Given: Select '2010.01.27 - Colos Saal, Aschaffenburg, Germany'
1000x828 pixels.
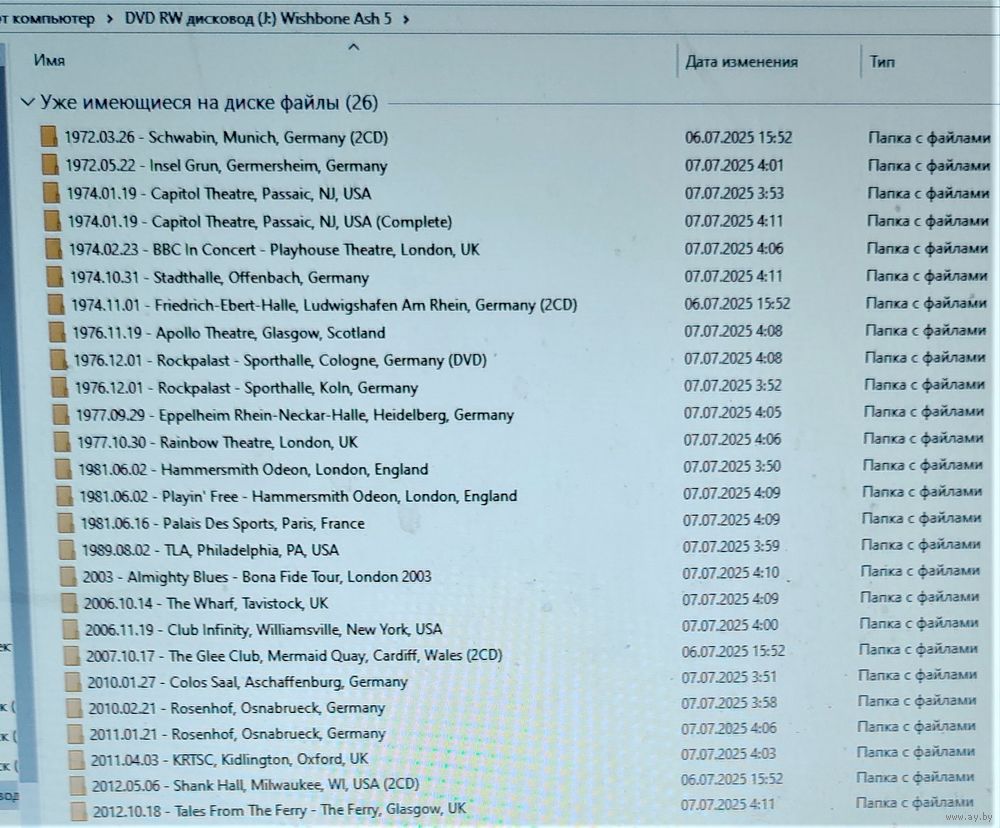Looking at the screenshot, I should (x=247, y=682).
